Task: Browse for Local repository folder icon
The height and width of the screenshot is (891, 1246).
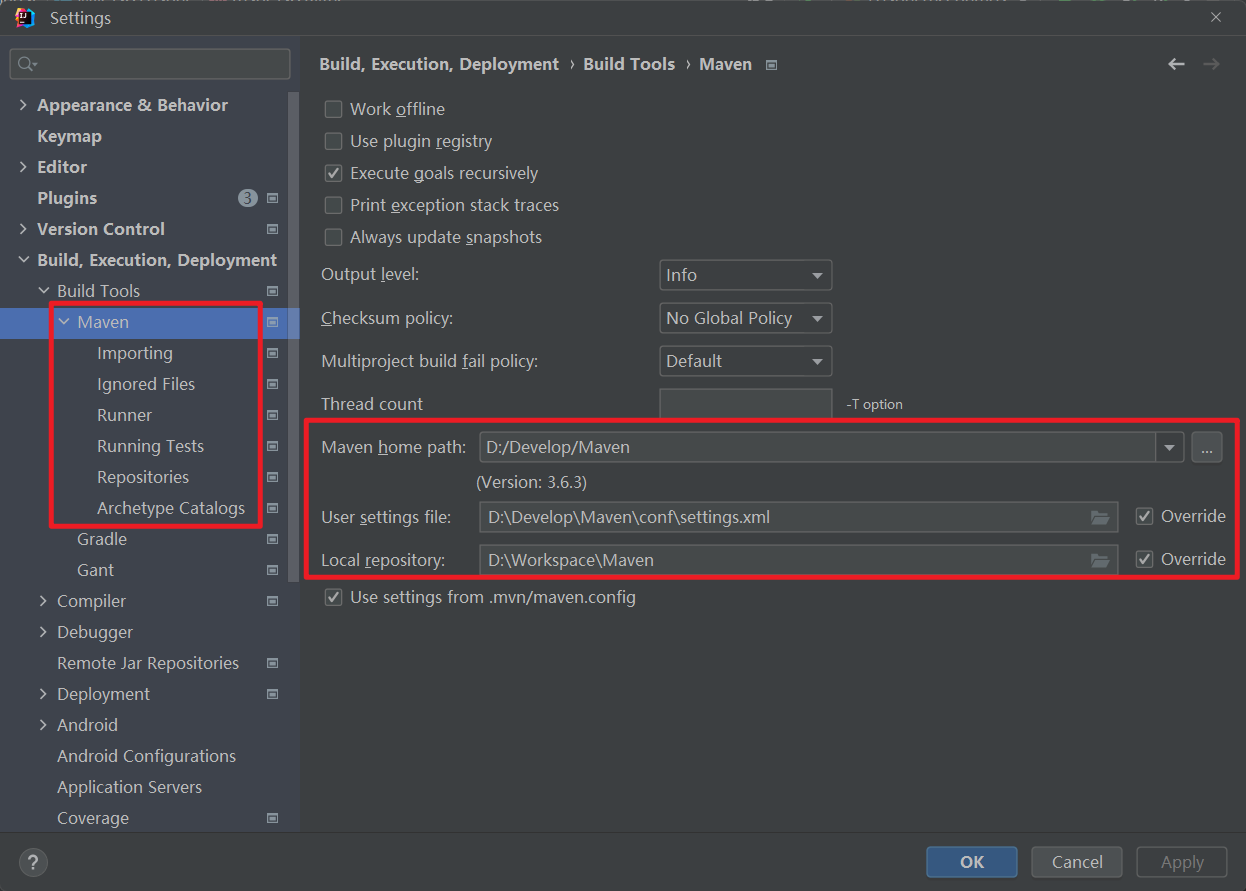Action: (1100, 560)
